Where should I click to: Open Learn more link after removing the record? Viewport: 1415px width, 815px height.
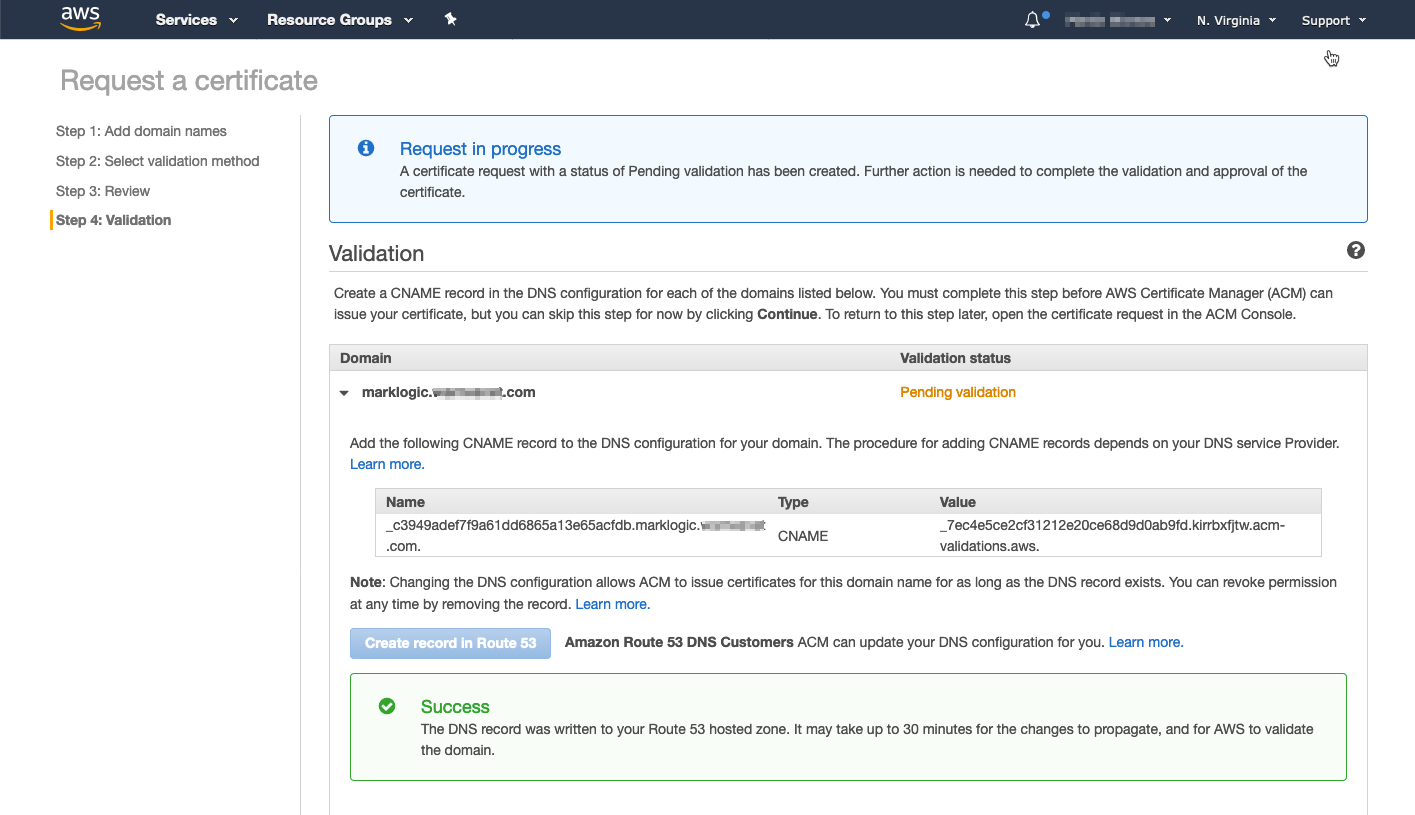coord(613,604)
